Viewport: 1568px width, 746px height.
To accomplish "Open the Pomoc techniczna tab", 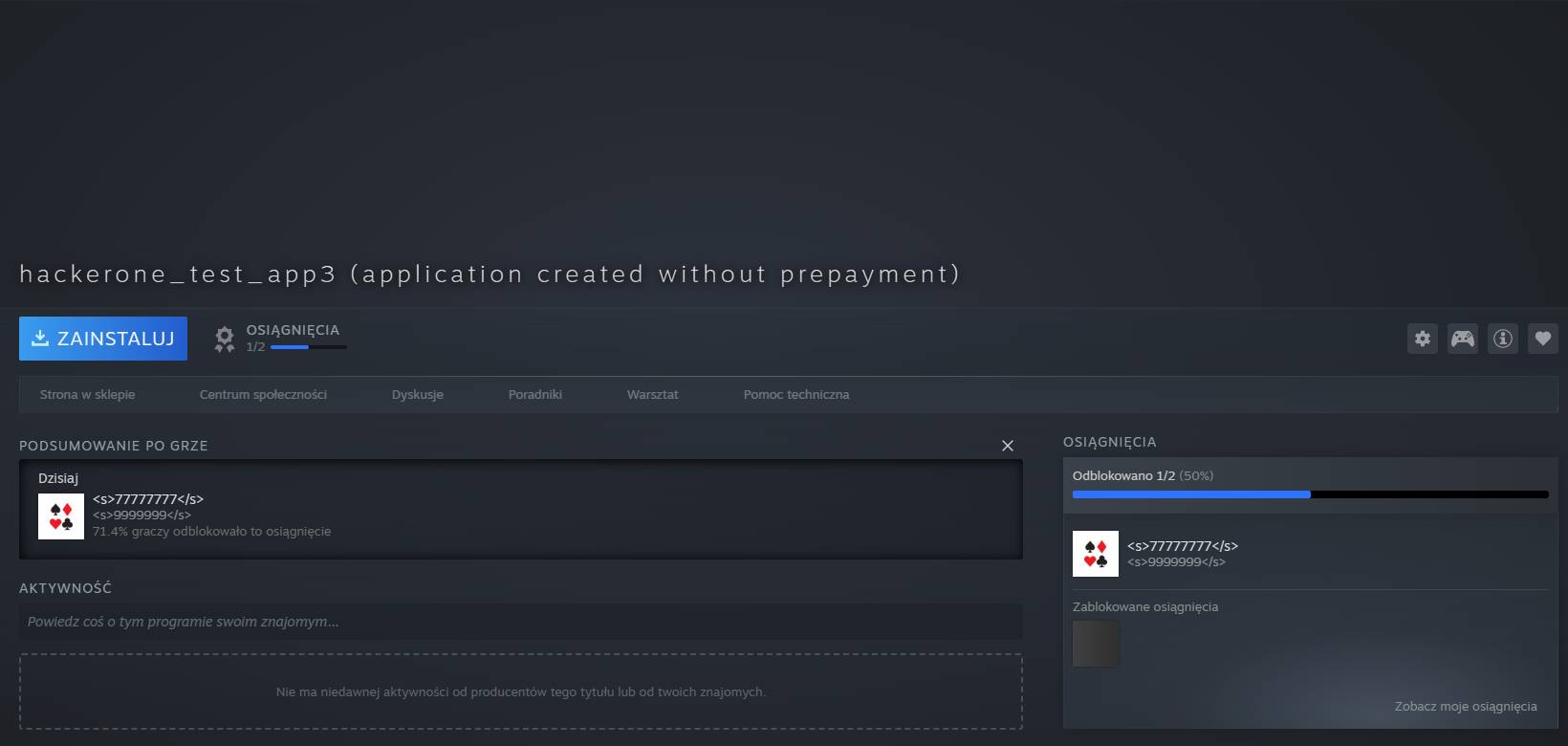I will point(796,395).
